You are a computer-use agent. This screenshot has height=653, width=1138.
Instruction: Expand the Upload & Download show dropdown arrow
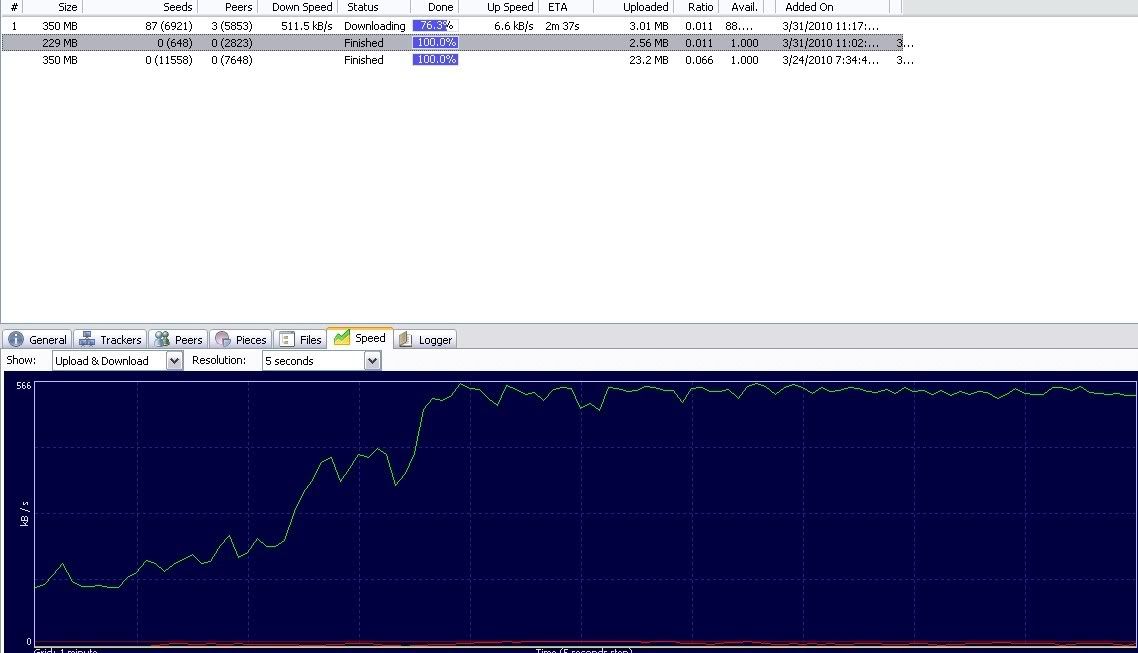pos(174,361)
